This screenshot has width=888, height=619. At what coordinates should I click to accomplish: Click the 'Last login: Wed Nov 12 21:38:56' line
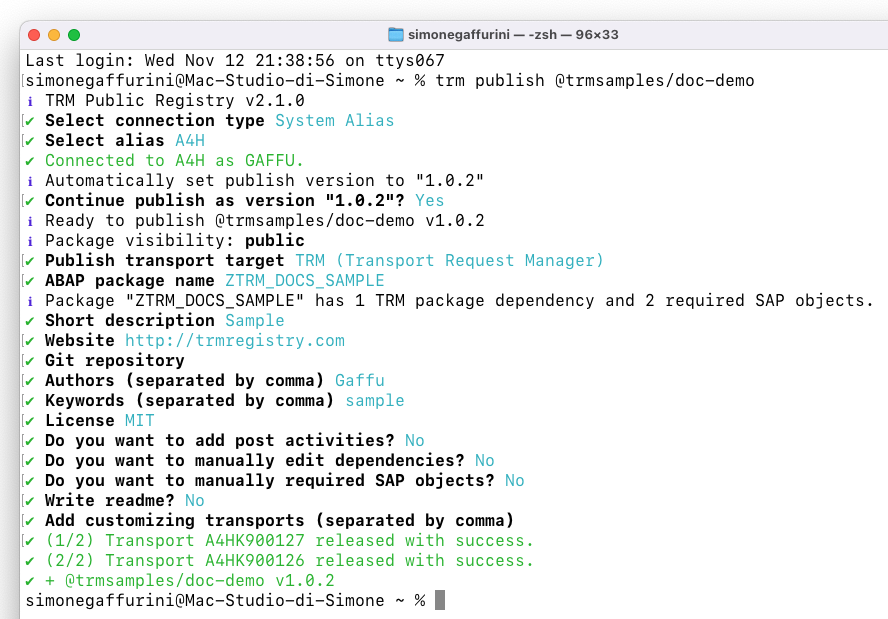(235, 61)
